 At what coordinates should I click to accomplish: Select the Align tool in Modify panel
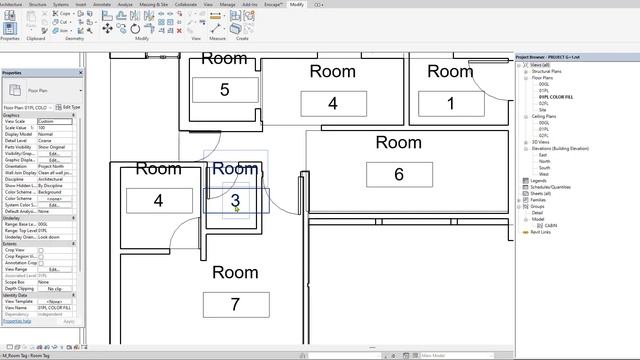tap(107, 16)
